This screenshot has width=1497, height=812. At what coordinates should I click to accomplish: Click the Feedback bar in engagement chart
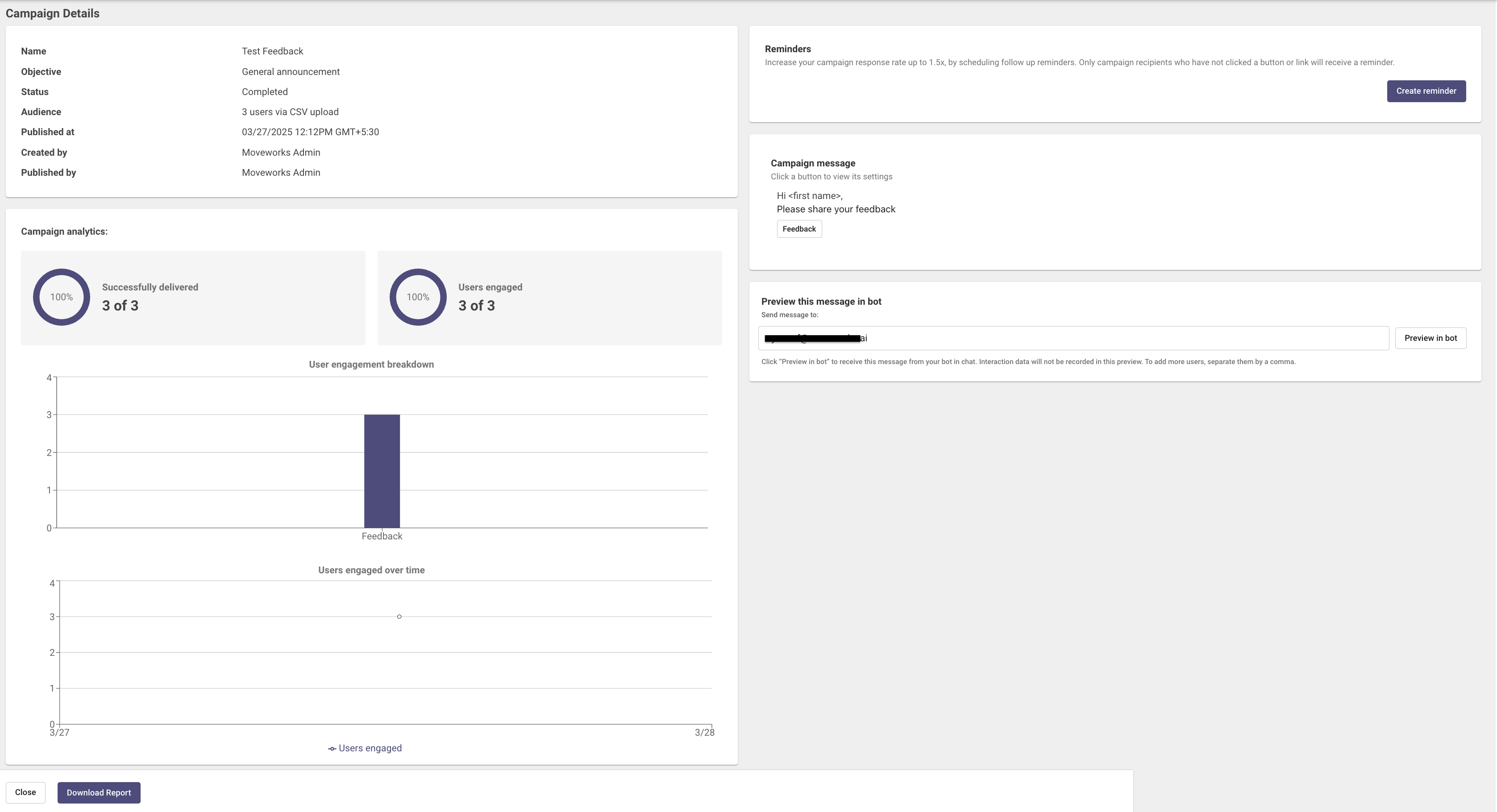pyautogui.click(x=382, y=471)
